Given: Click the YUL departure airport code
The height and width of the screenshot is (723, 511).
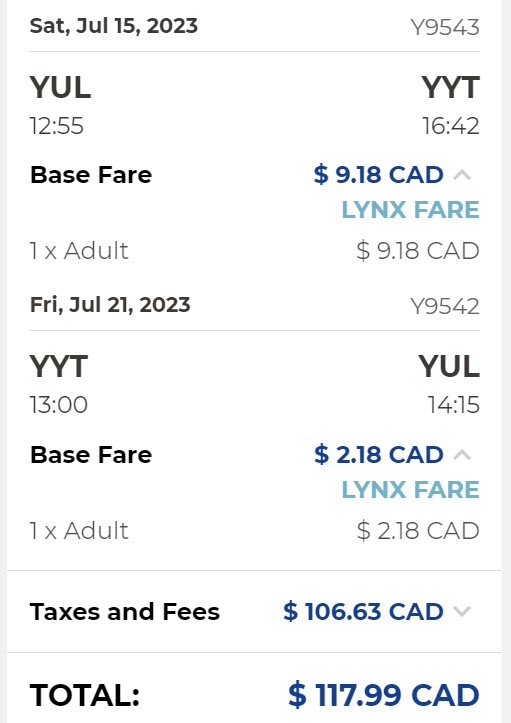Looking at the screenshot, I should [x=60, y=87].
